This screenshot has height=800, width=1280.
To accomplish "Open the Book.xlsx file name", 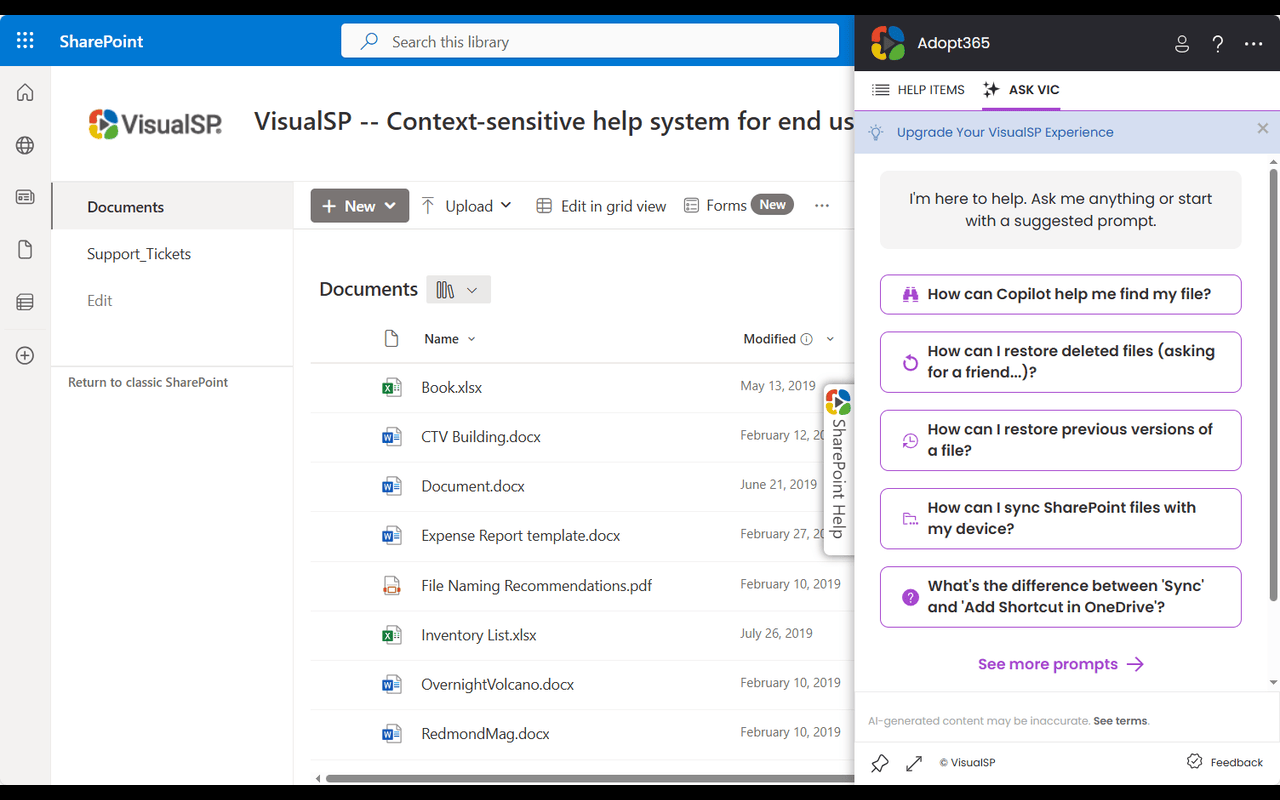I will 452,388.
